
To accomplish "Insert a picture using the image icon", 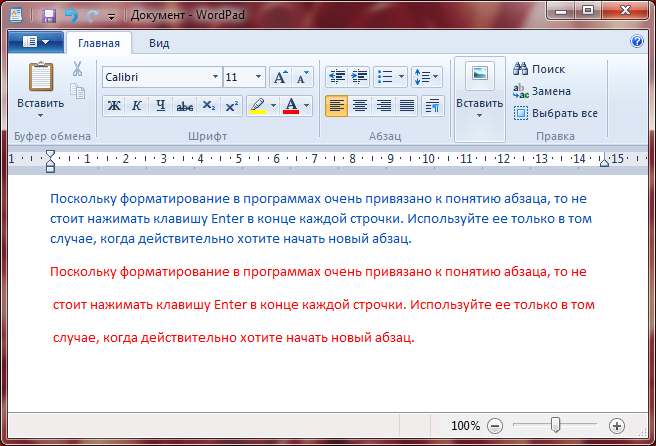I will [479, 74].
